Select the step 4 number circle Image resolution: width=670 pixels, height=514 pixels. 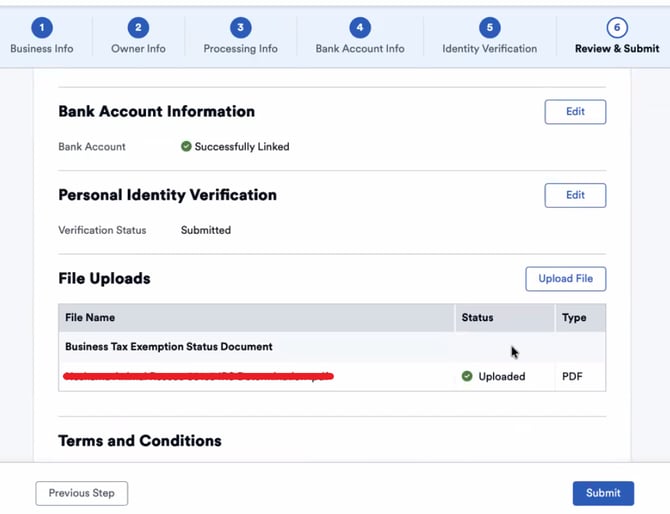point(360,28)
